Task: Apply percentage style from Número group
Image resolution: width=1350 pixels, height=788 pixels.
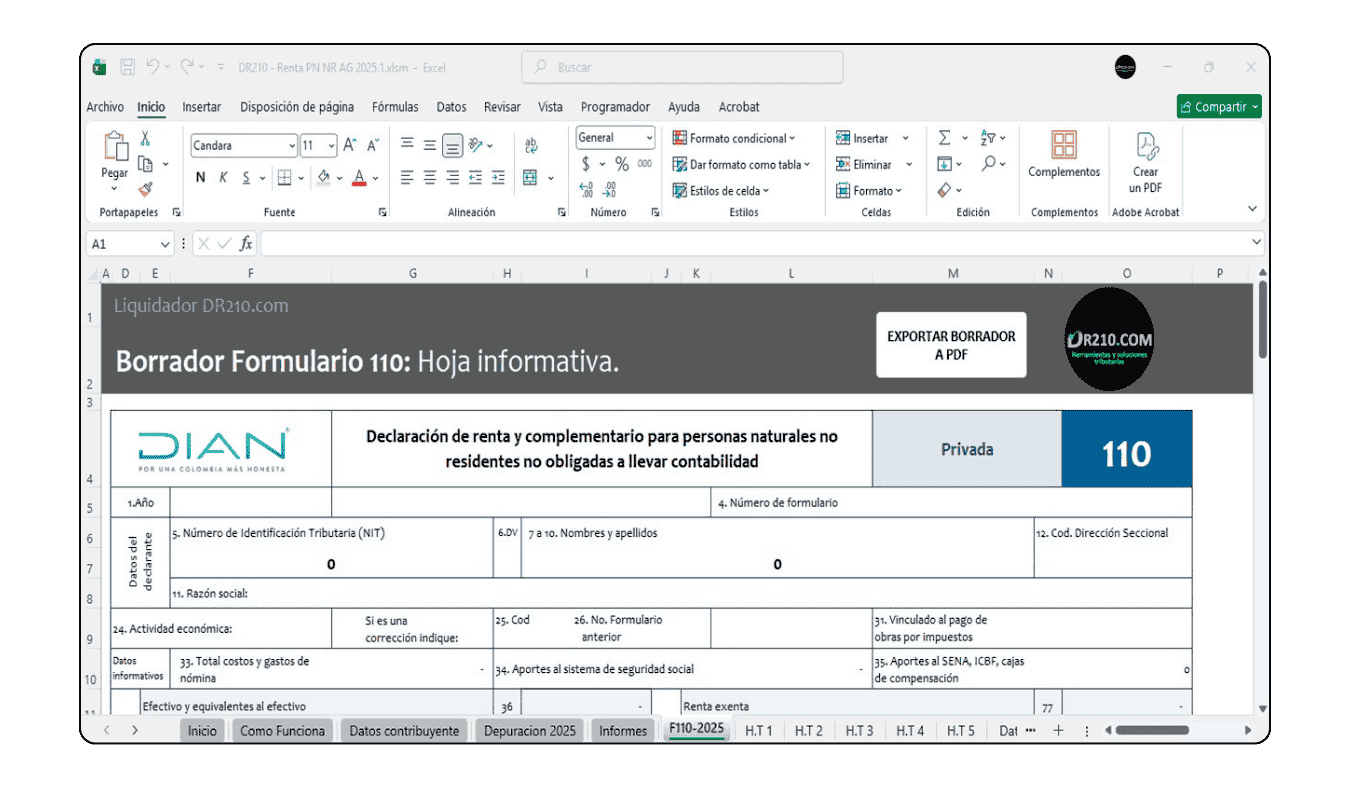Action: 622,163
